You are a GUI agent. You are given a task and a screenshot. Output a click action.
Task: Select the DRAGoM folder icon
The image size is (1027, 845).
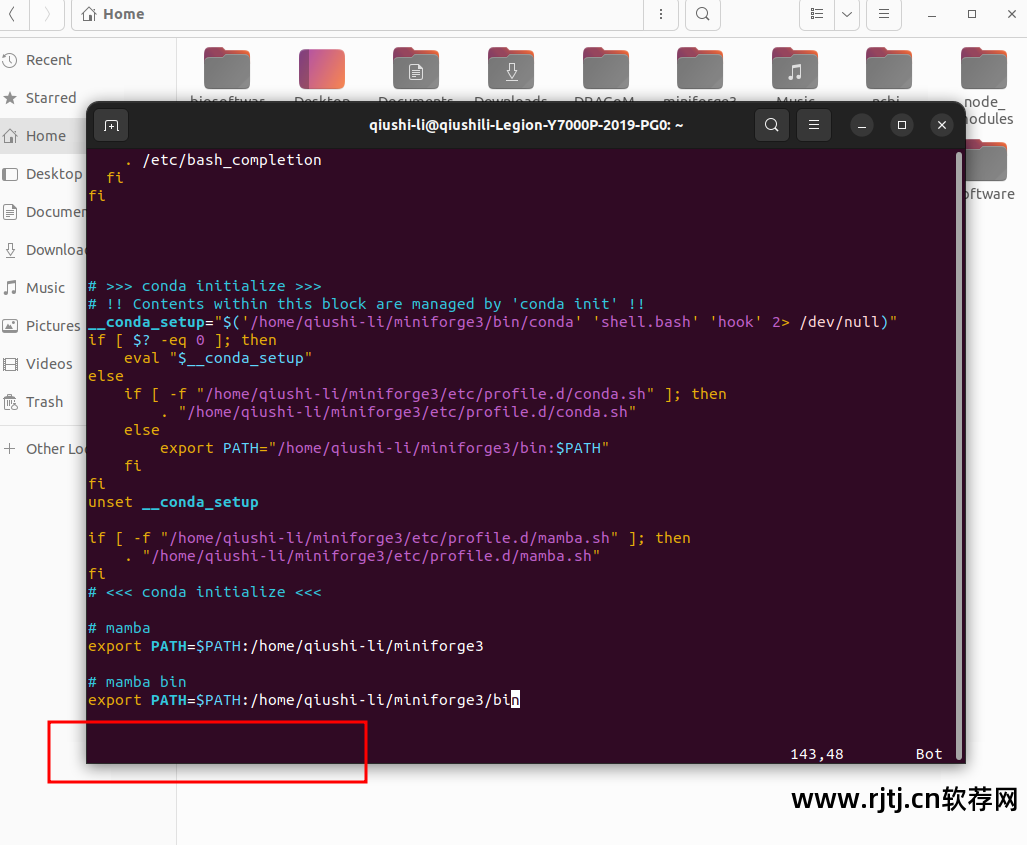[x=605, y=68]
